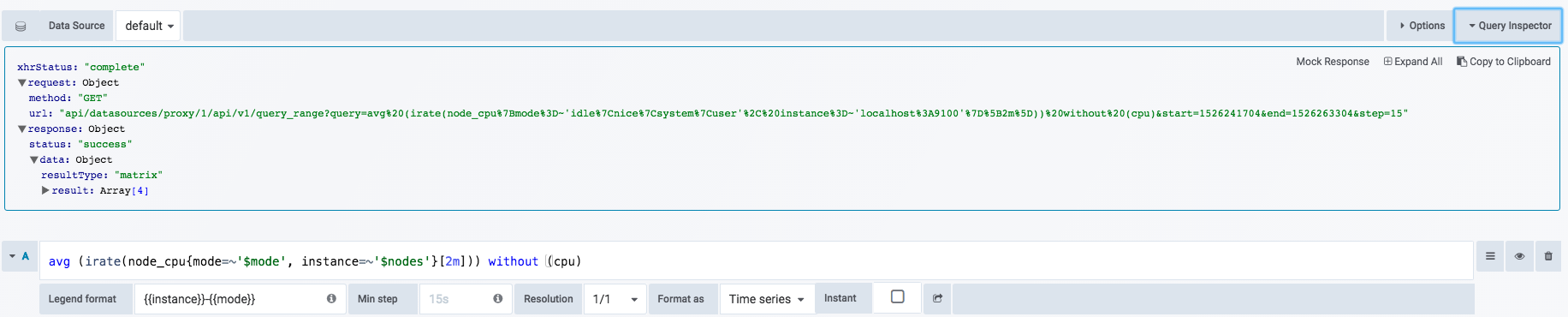The width and height of the screenshot is (1568, 317).
Task: Open query A hamburger menu
Action: 1490,256
